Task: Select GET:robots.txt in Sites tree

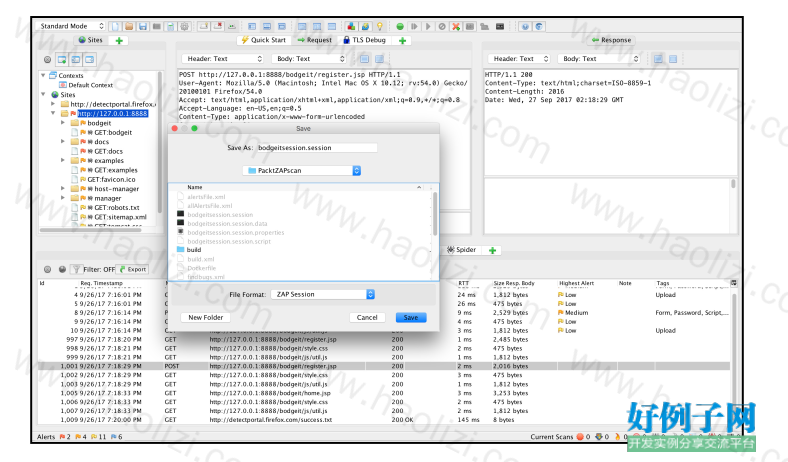Action: (x=117, y=208)
